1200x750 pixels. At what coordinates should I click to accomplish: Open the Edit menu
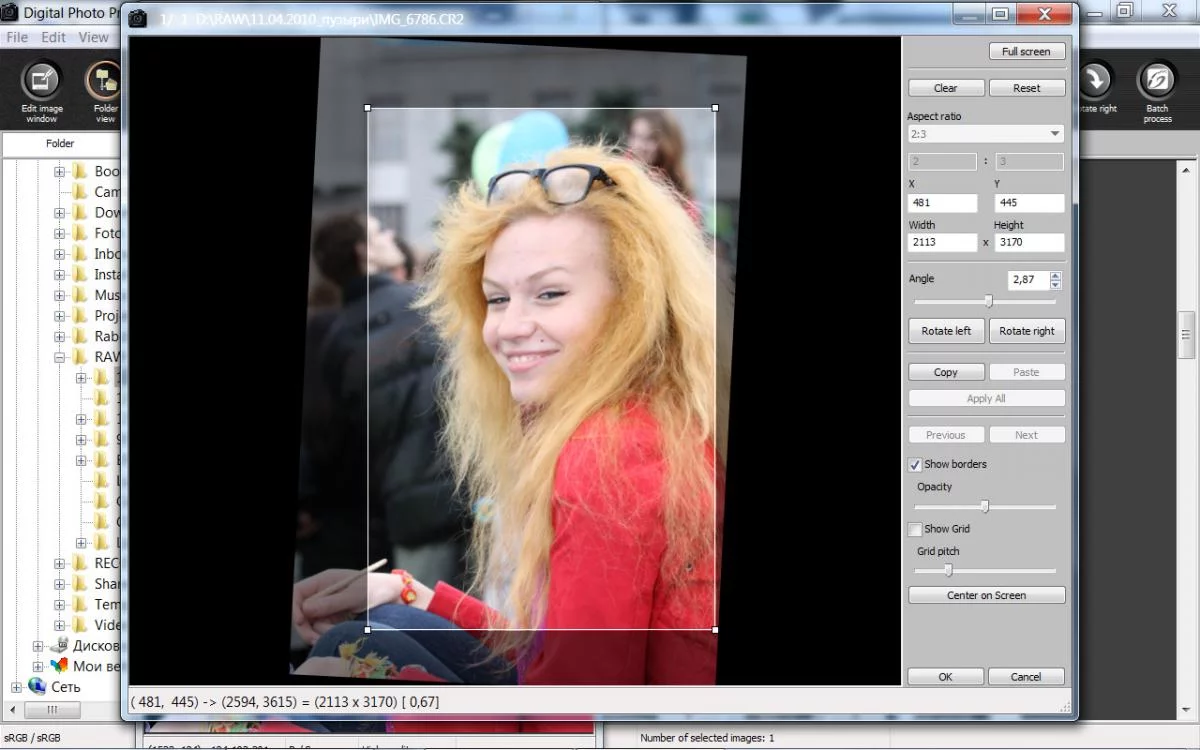[53, 37]
